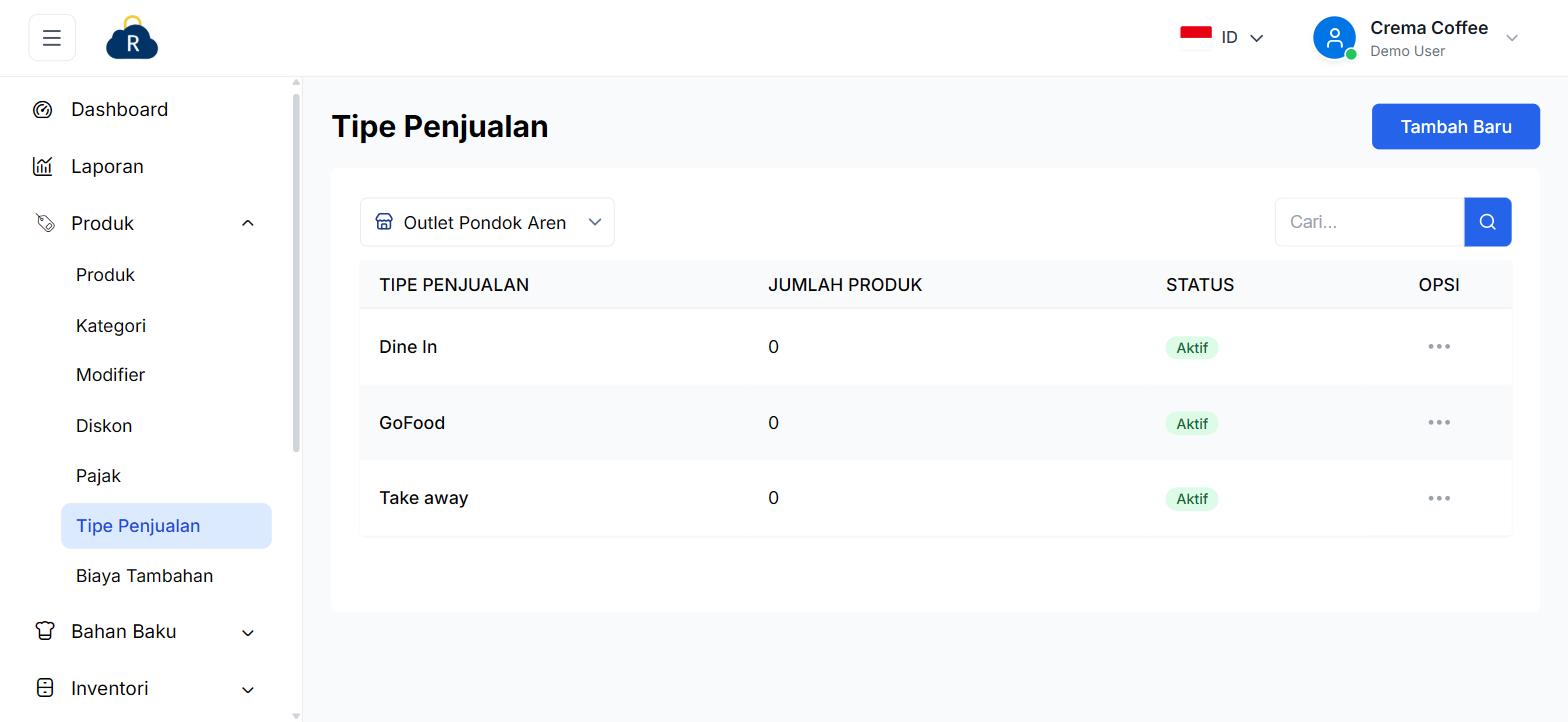
Task: Expand the Bahan Baku chevron
Action: (248, 632)
